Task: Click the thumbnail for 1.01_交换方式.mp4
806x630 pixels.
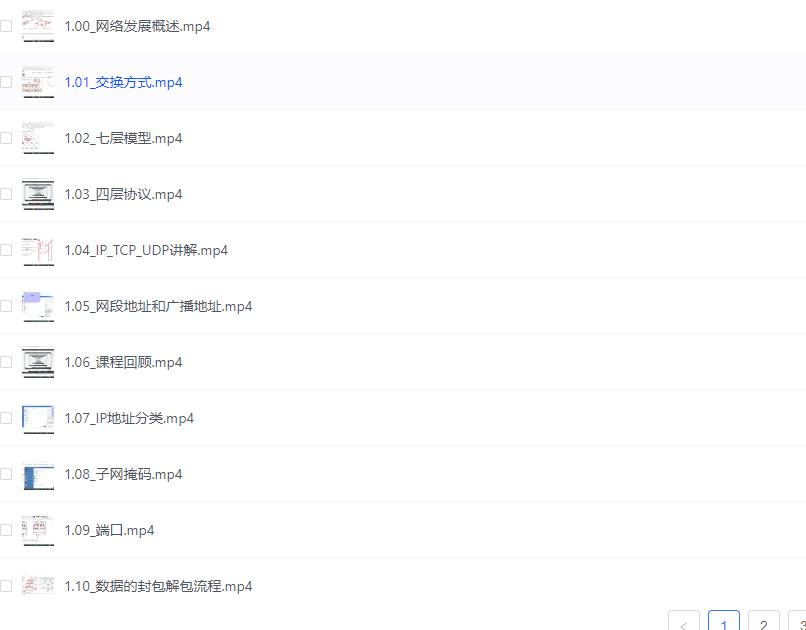Action: 37,82
